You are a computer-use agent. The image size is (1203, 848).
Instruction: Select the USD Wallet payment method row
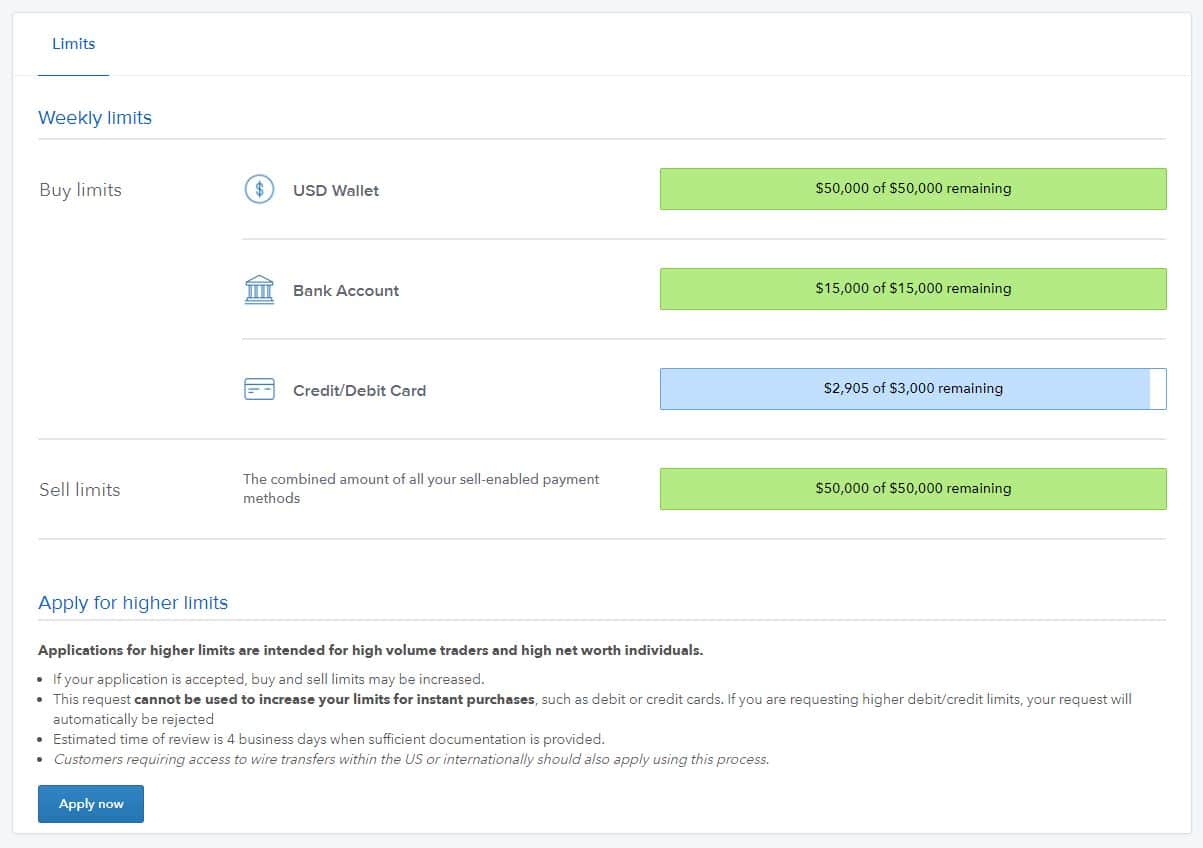point(335,190)
